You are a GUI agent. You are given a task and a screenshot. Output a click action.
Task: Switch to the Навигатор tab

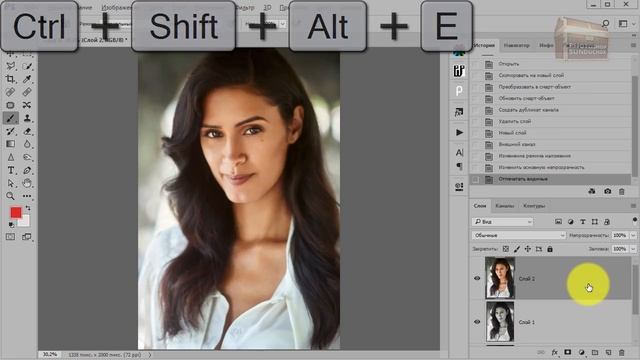pyautogui.click(x=517, y=45)
